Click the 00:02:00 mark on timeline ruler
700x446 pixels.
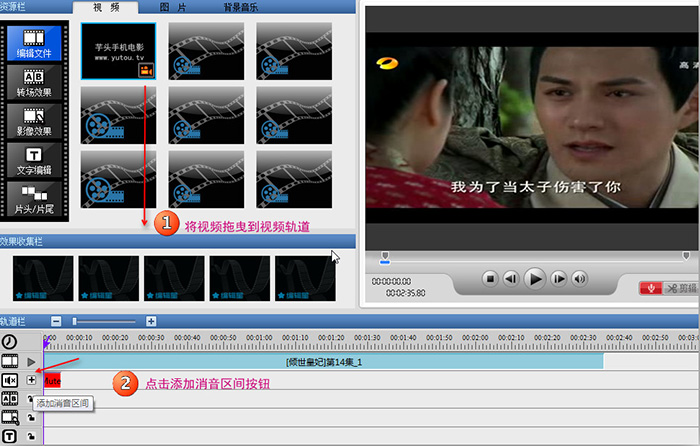[475, 338]
